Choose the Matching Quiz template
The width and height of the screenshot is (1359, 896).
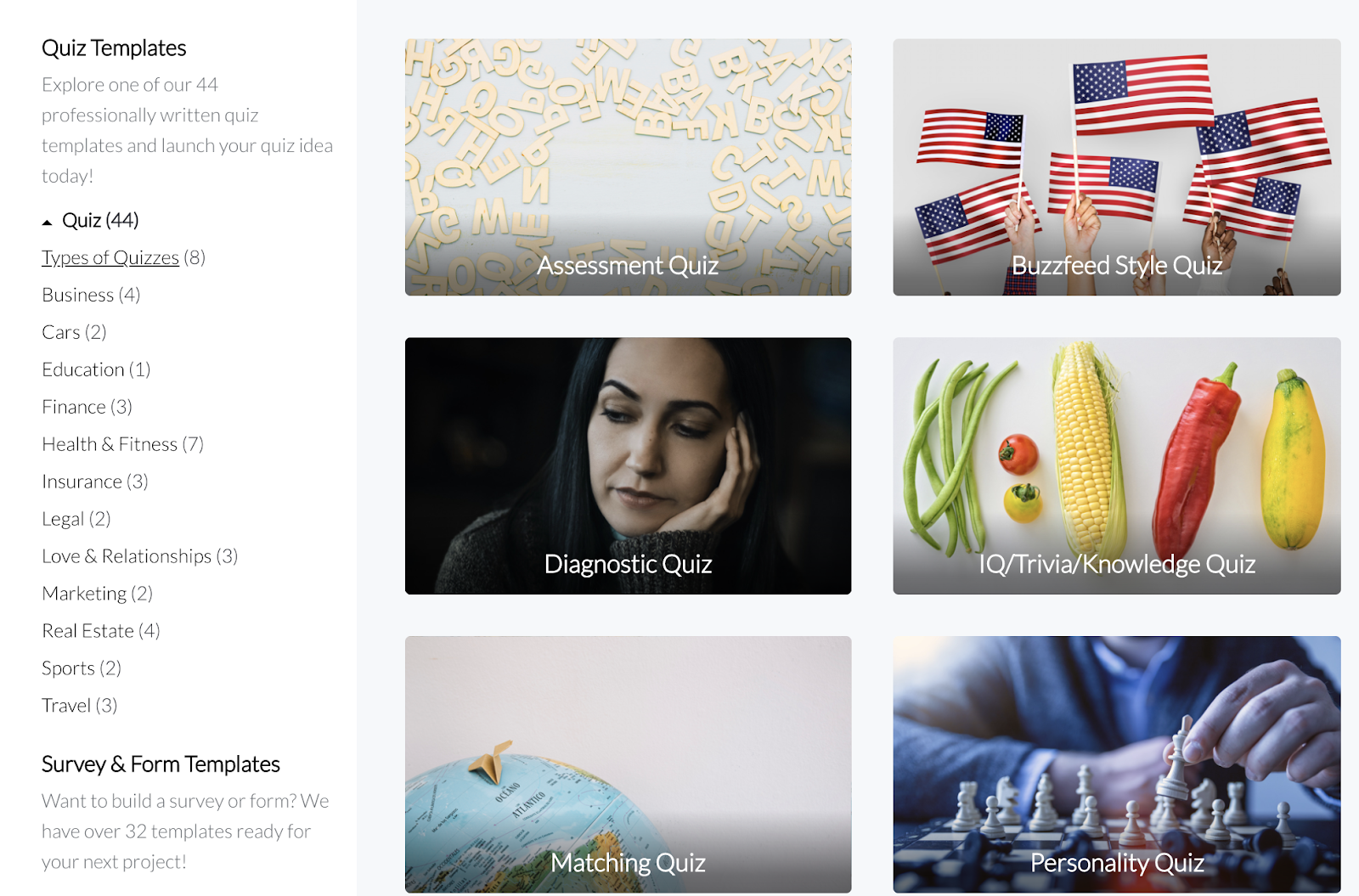tap(628, 764)
